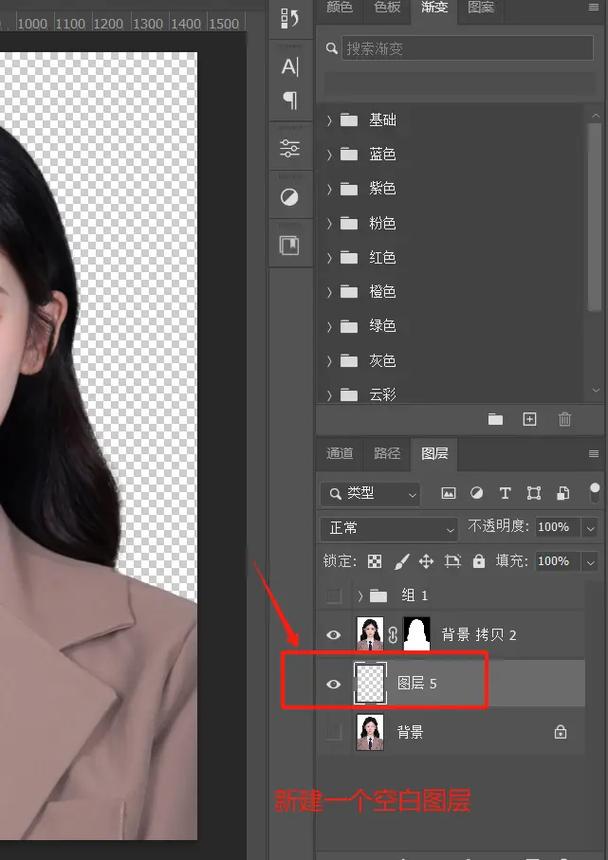Expand the 组 1 layer group
This screenshot has height=860, width=608.
(360, 596)
